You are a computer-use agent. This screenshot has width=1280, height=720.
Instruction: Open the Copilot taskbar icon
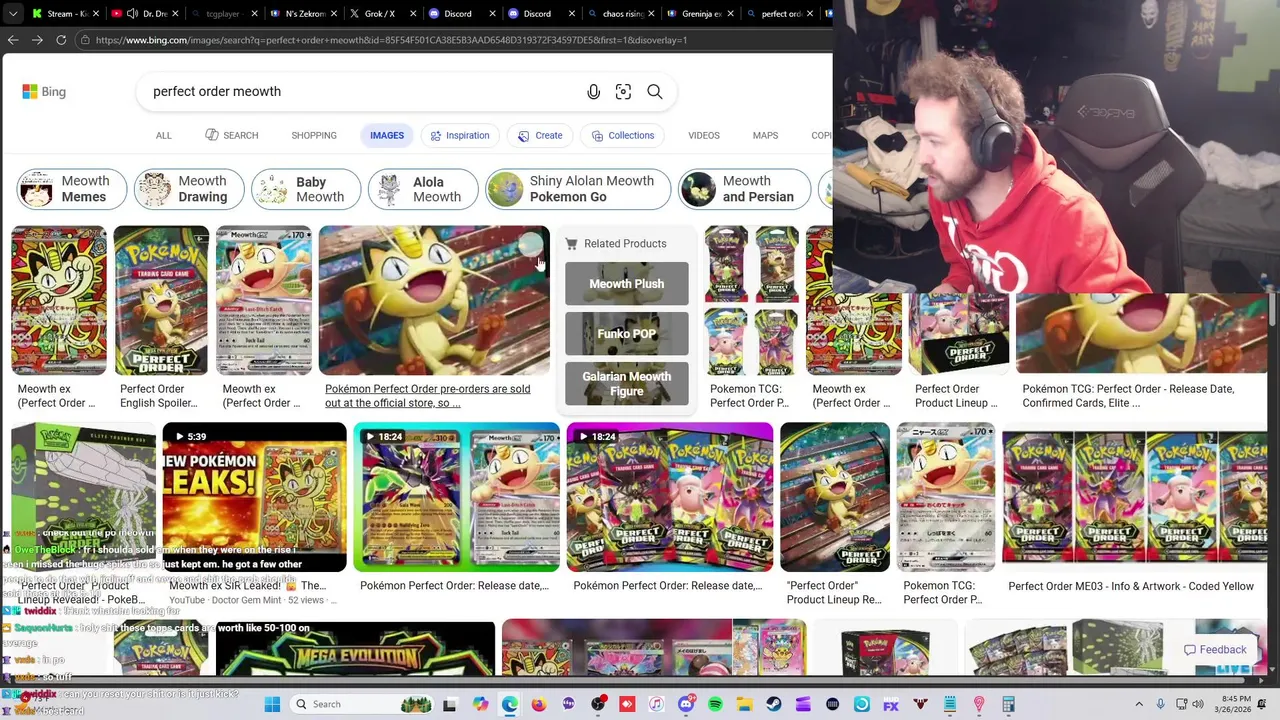tap(481, 704)
